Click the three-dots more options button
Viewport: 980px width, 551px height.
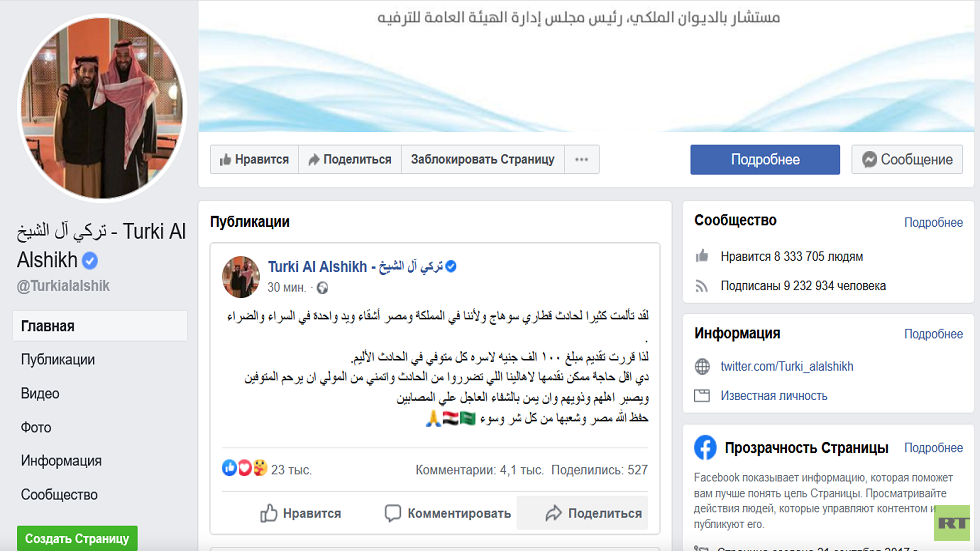581,159
